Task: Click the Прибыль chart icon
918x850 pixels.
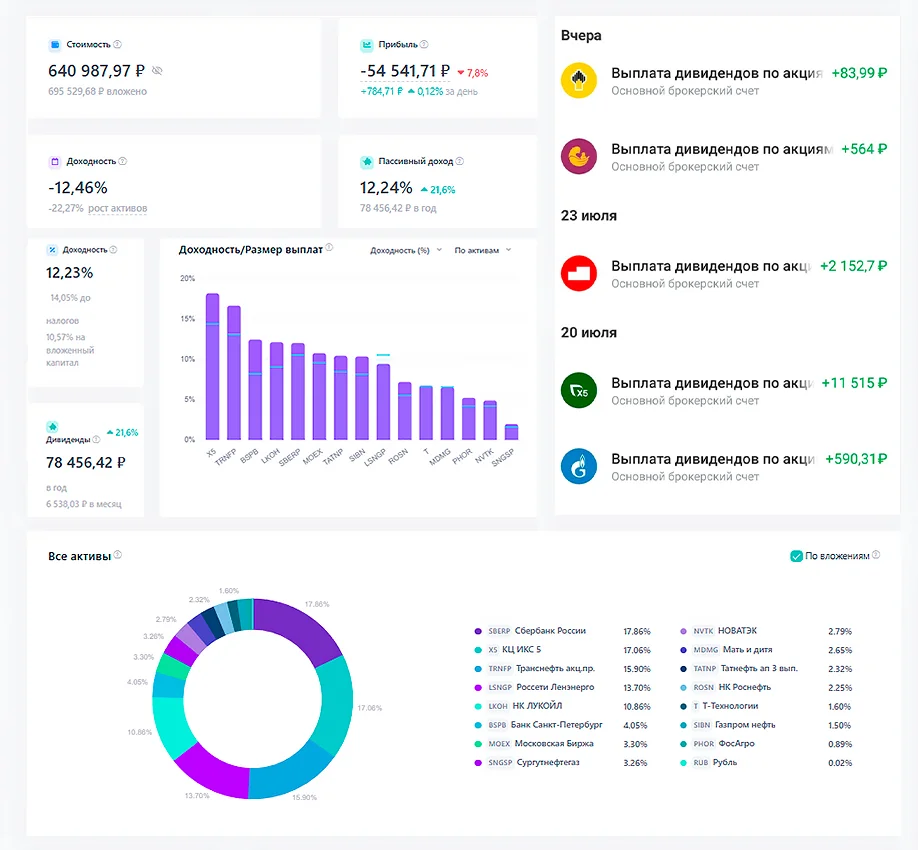Action: (366, 44)
